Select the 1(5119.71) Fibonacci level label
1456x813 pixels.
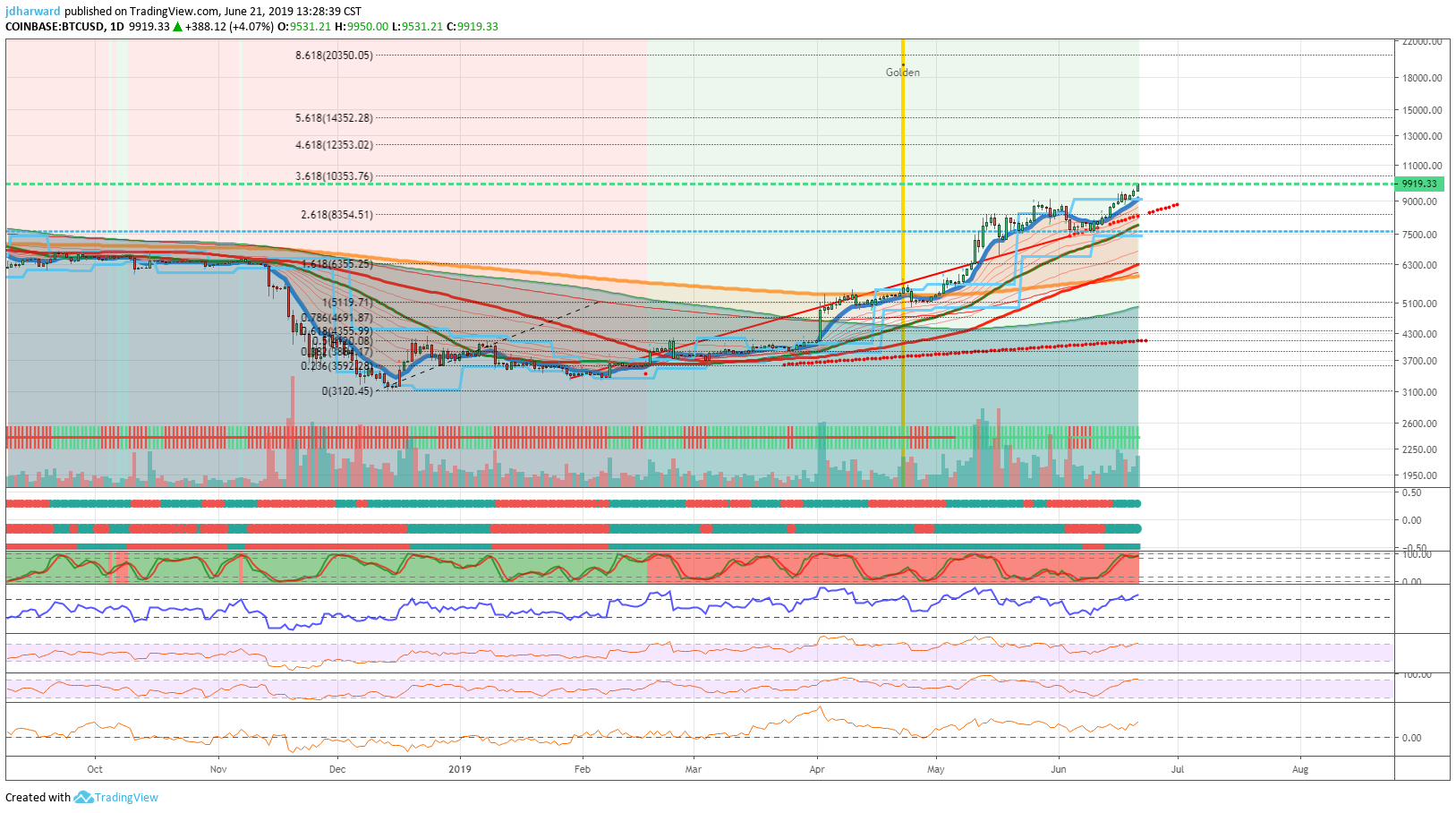click(347, 304)
